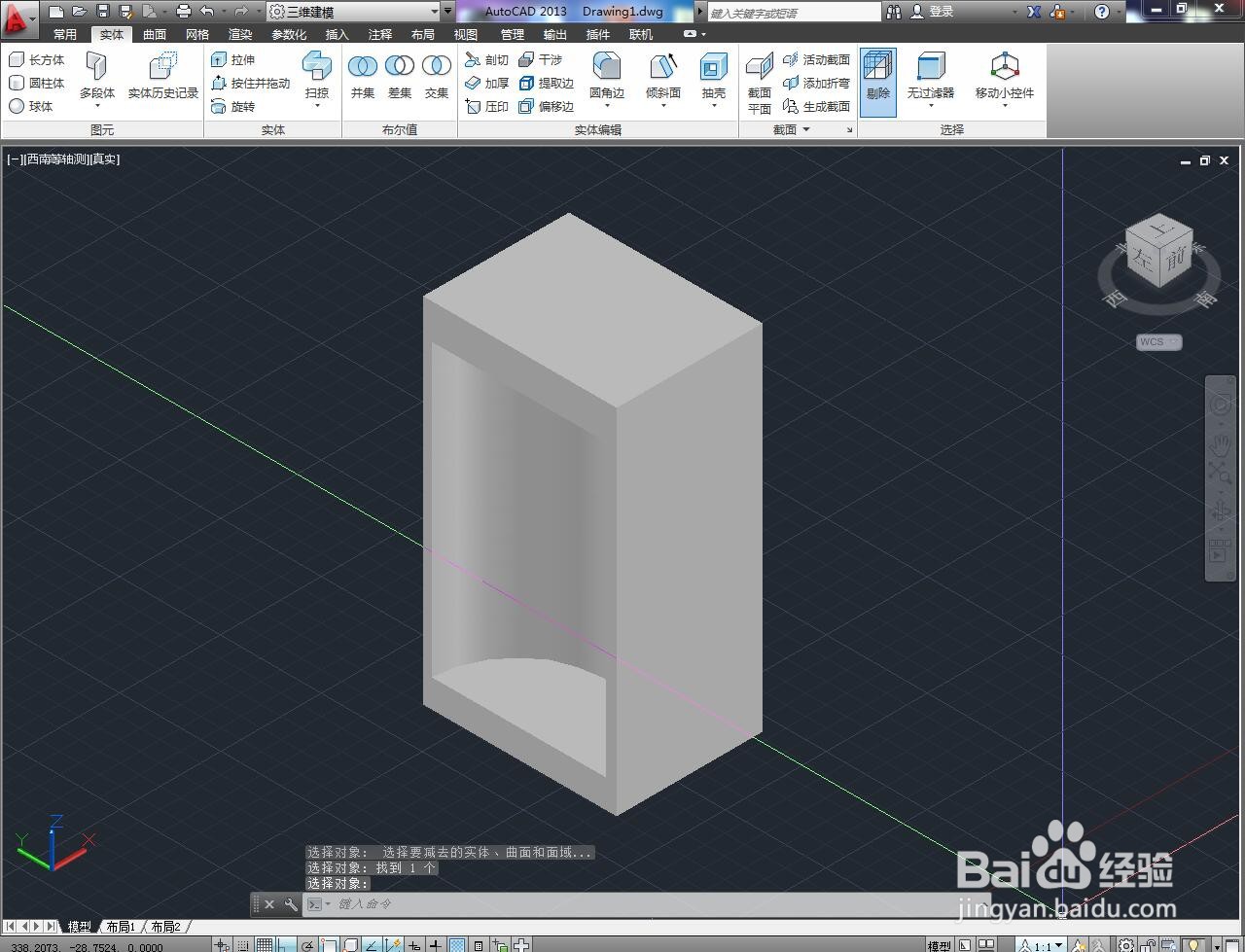Click the 西南等轴测 view control label

[56, 159]
